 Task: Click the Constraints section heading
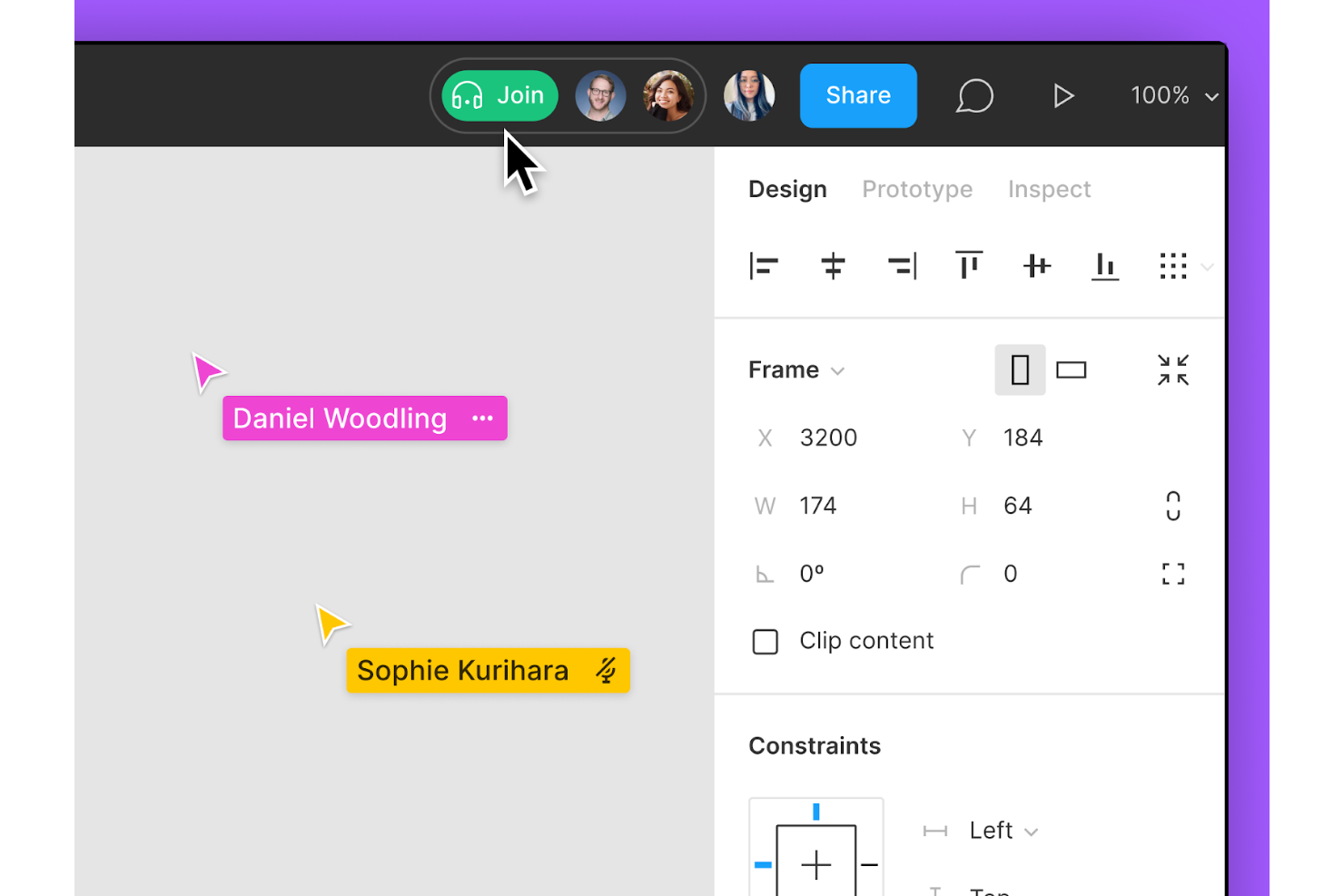point(815,746)
